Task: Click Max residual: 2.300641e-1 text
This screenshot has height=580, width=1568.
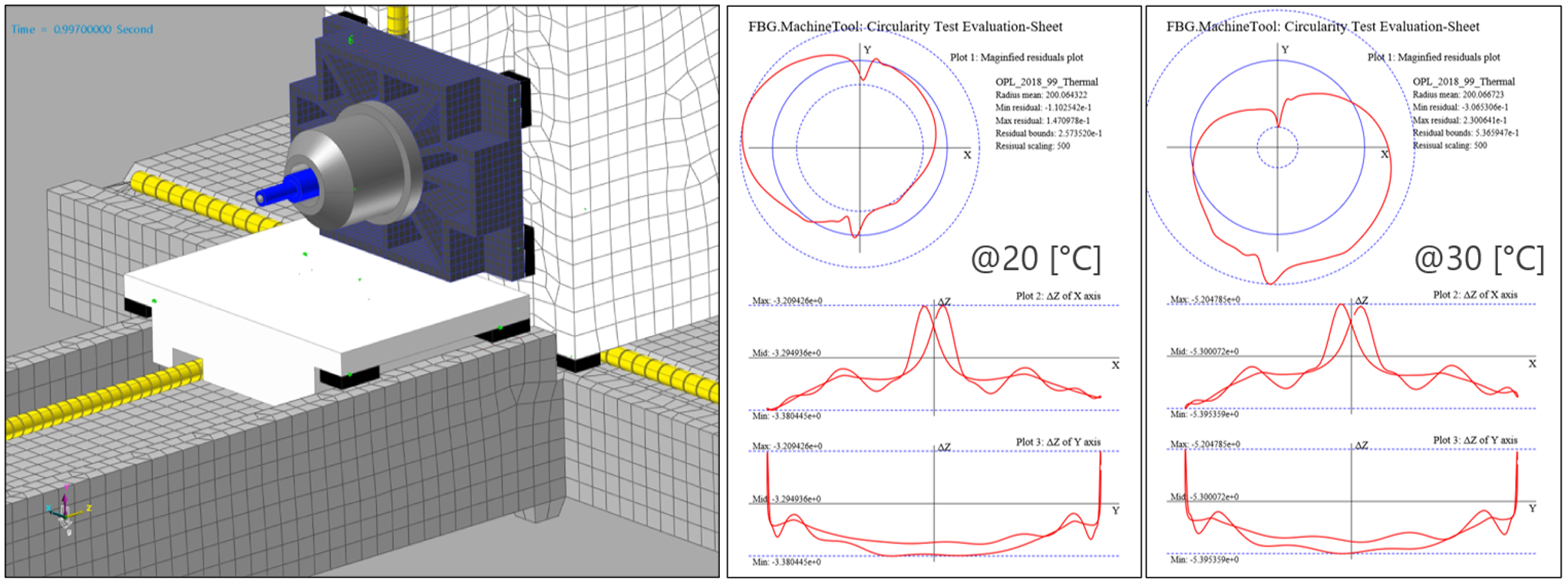Action: 1460,120
